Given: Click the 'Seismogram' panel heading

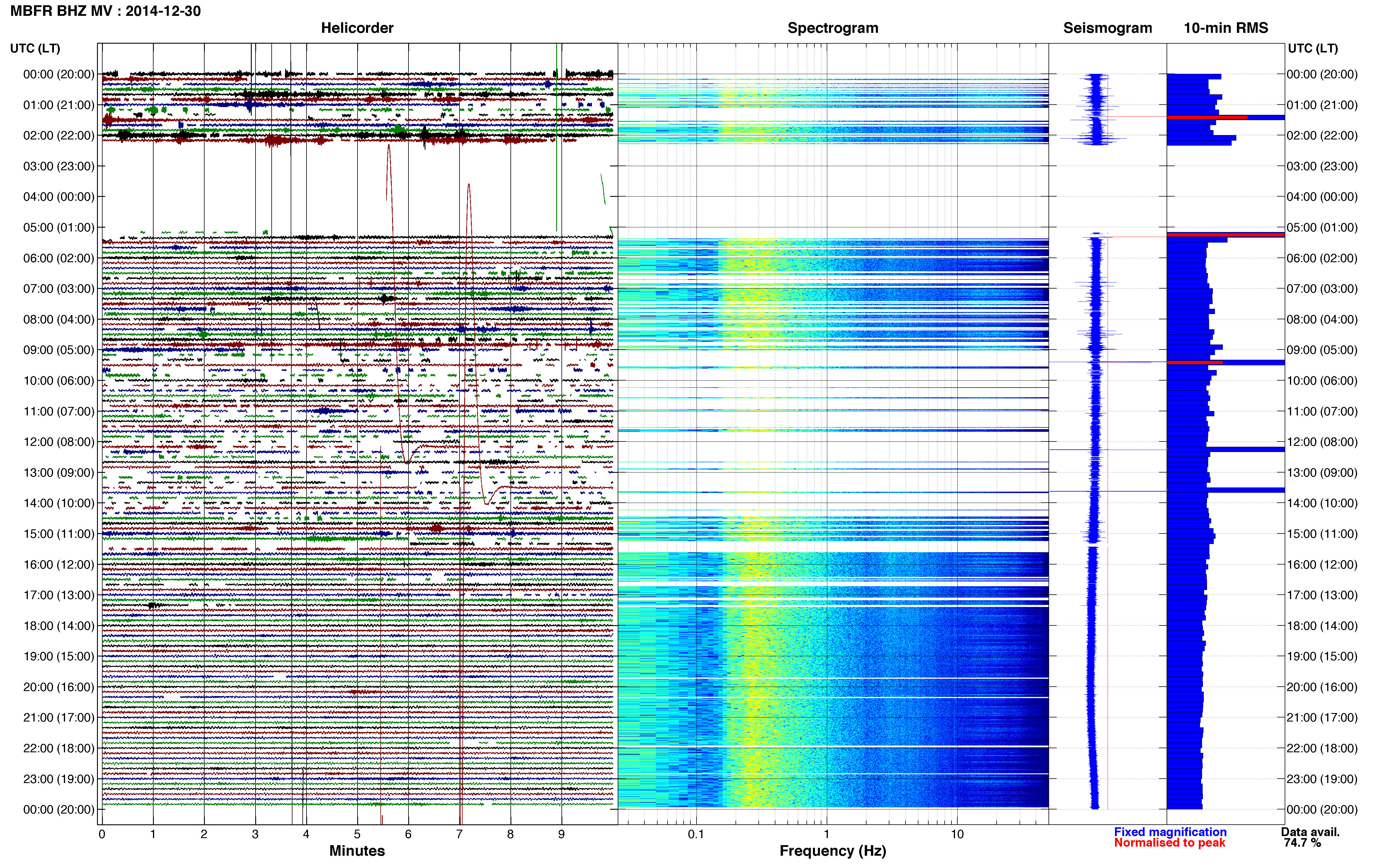Looking at the screenshot, I should click(x=1107, y=28).
